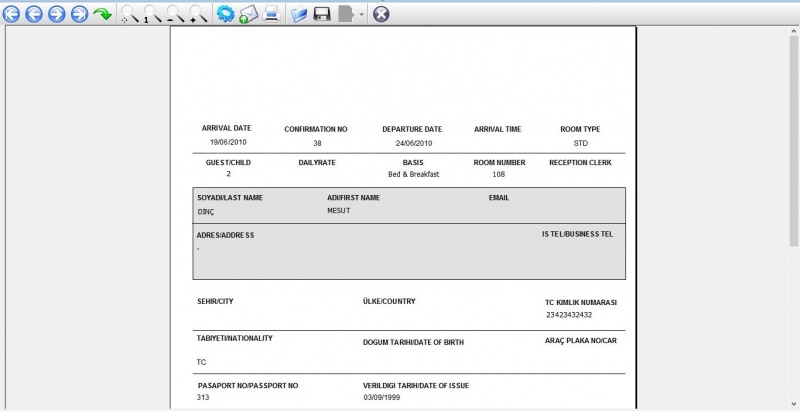Click first name value MESUT
This screenshot has width=800, height=411.
(339, 211)
